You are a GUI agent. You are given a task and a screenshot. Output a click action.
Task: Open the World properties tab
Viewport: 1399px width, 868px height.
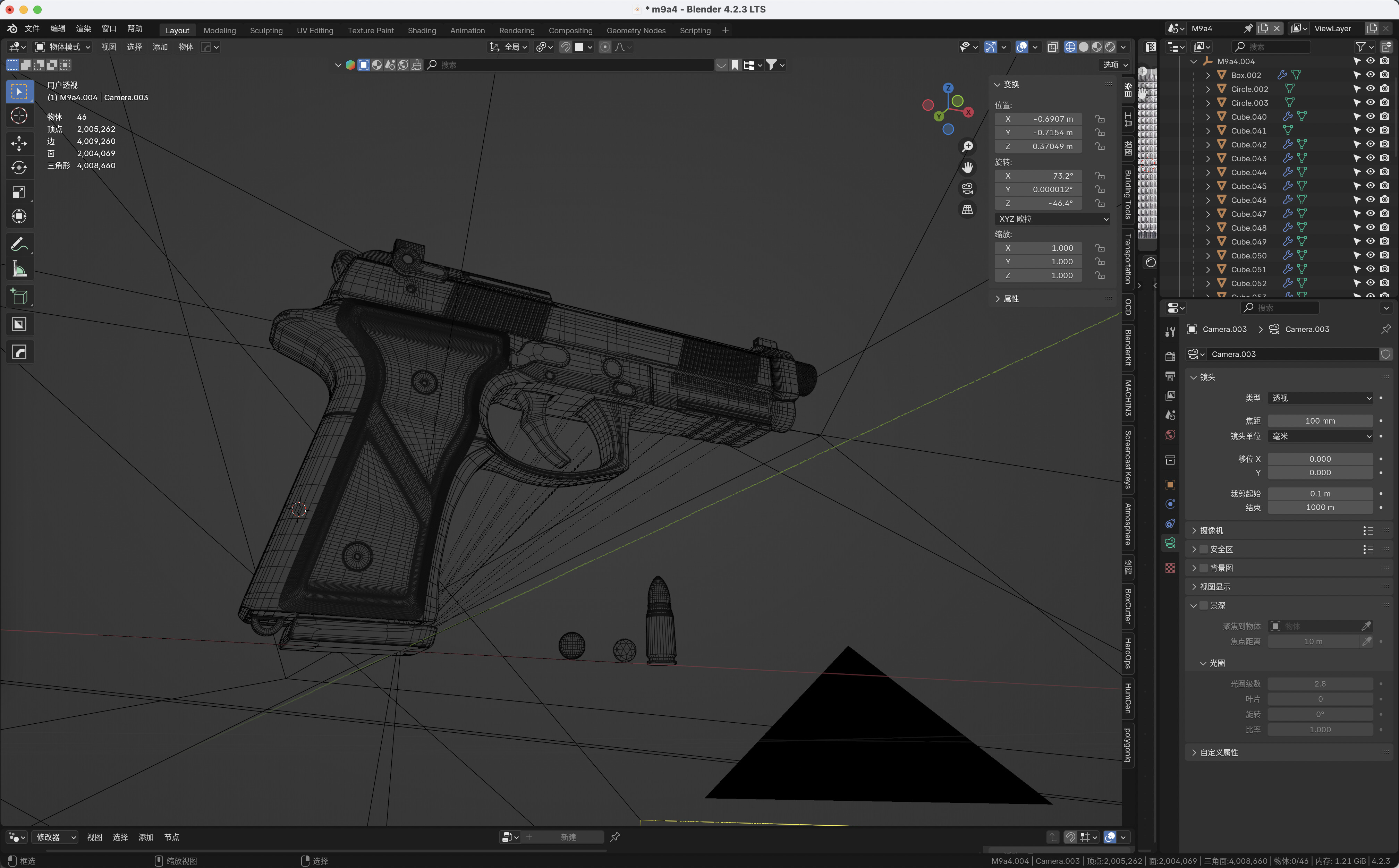point(1170,435)
